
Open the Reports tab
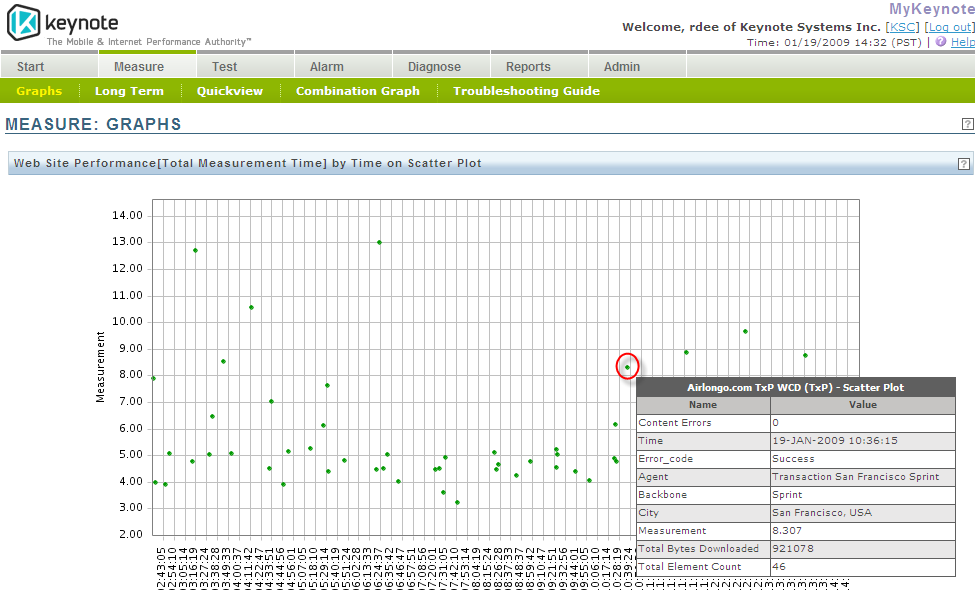(x=540, y=66)
